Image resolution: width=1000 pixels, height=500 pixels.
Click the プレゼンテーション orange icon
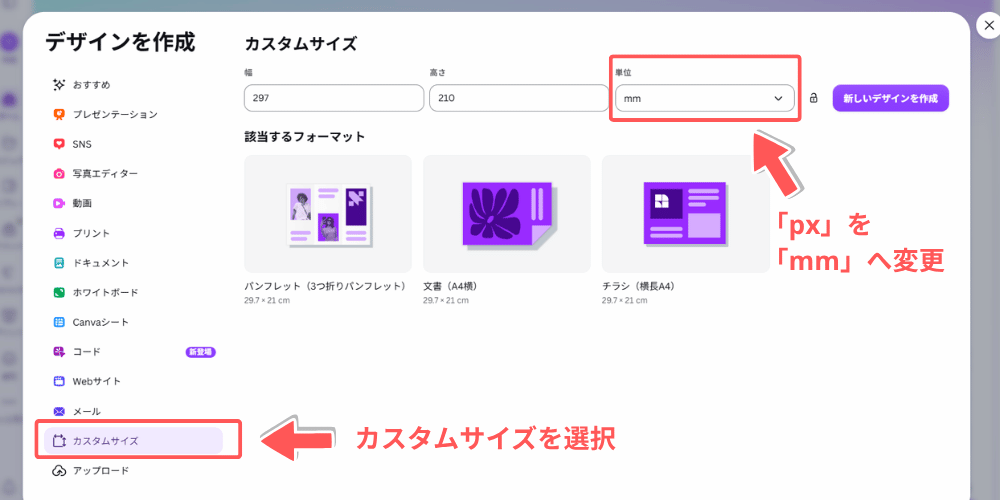click(59, 115)
